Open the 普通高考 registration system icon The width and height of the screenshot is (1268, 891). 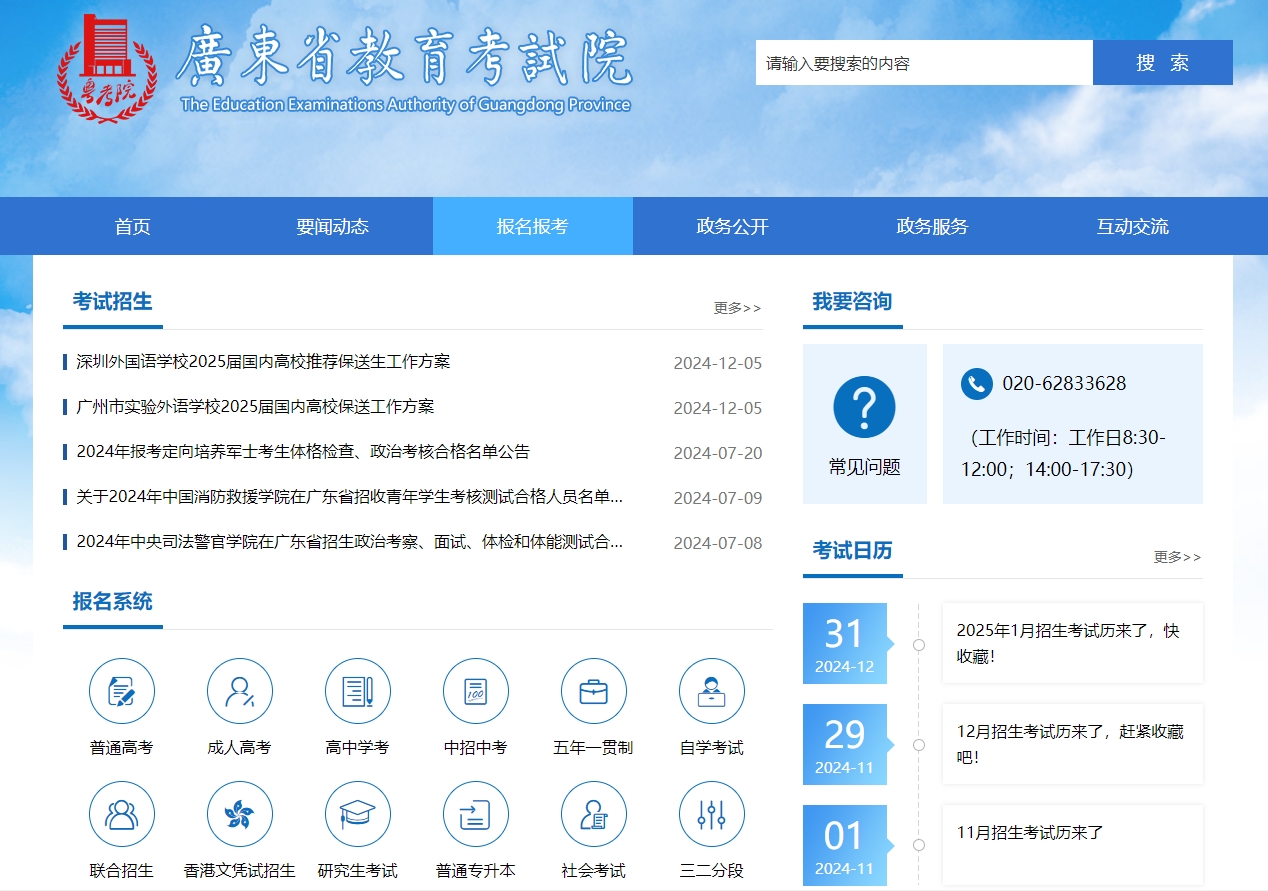pyautogui.click(x=122, y=690)
